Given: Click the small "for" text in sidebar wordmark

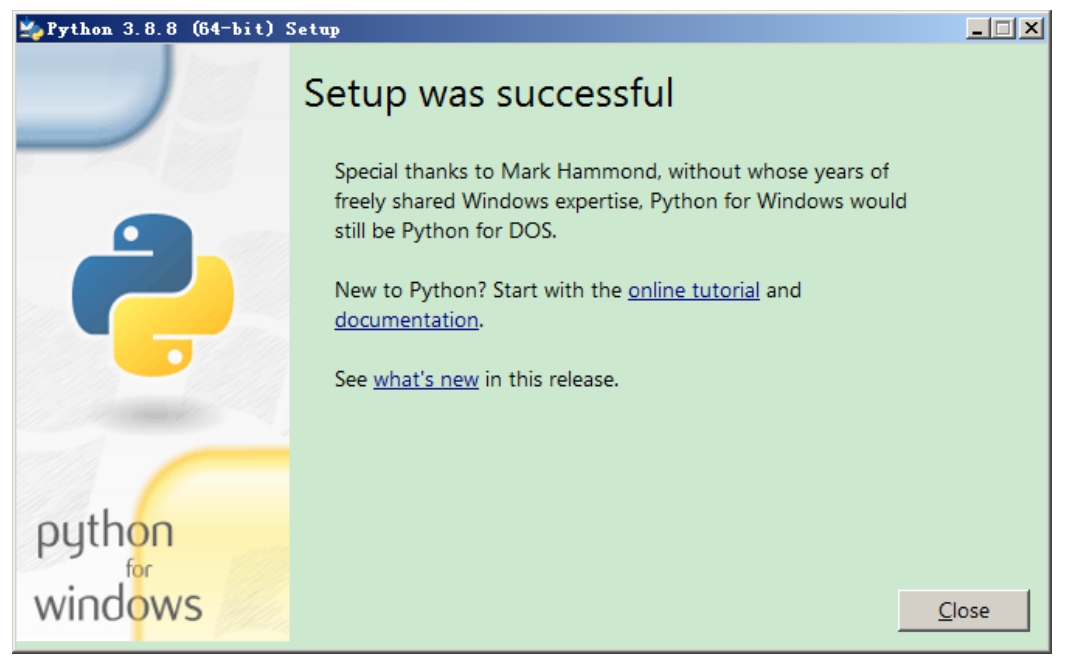Looking at the screenshot, I should (138, 569).
